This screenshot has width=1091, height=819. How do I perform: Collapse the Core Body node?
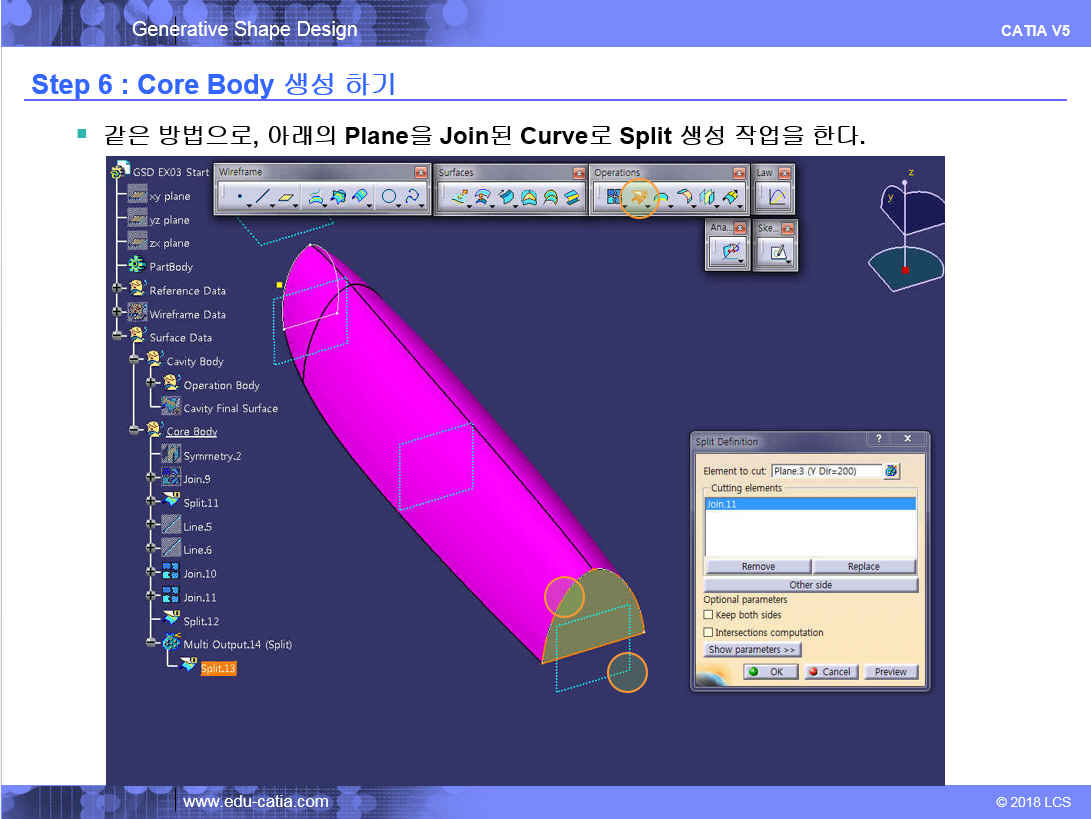[x=135, y=432]
